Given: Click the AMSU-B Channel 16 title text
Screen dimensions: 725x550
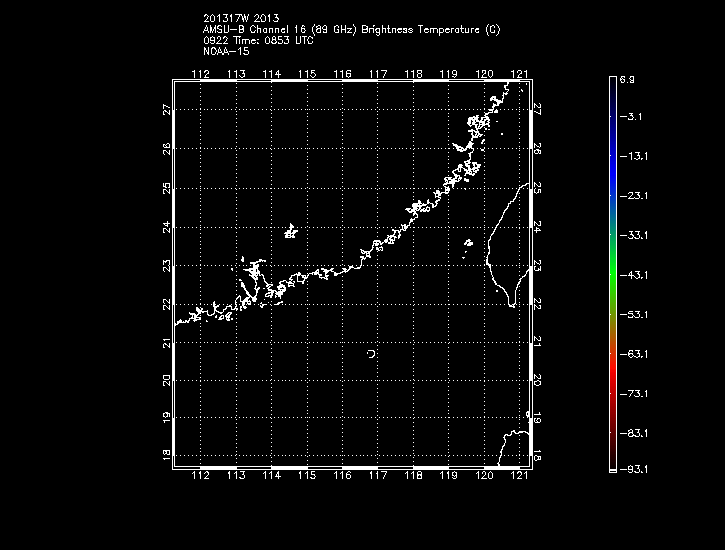Looking at the screenshot, I should coord(351,29).
